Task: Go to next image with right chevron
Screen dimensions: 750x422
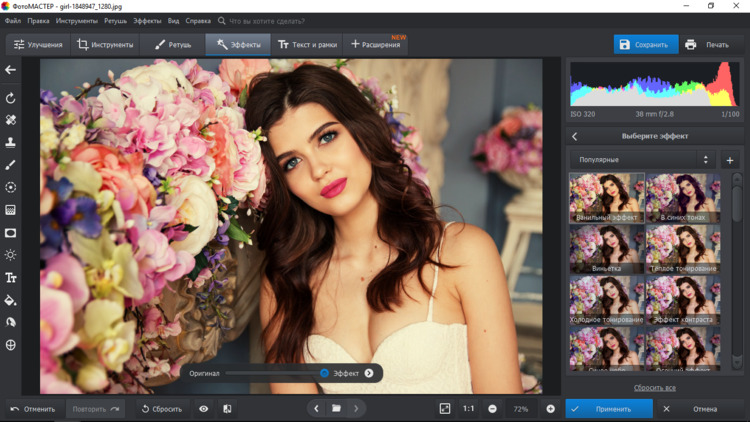Action: coord(356,409)
